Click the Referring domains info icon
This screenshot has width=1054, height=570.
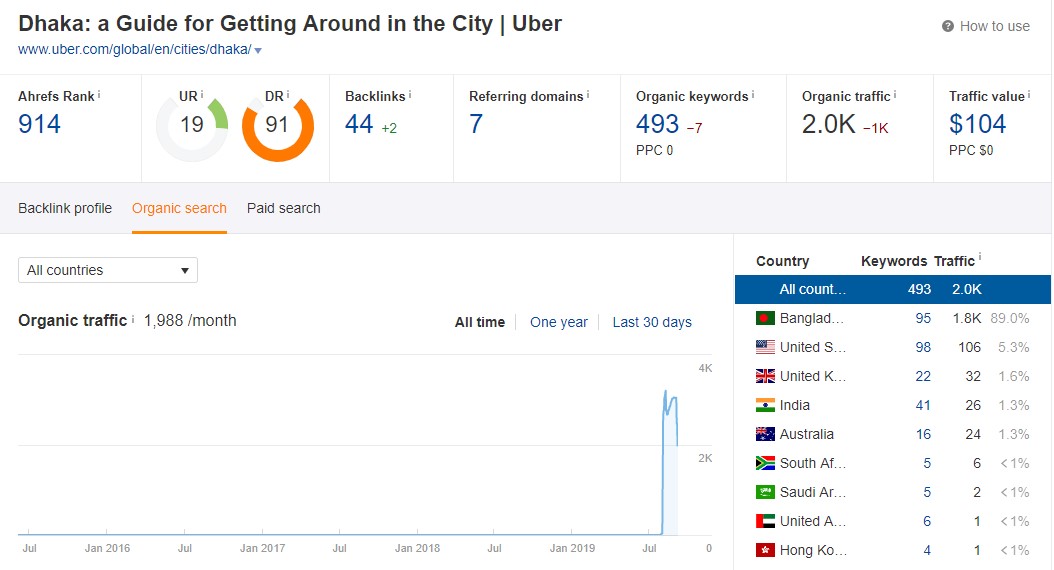pyautogui.click(x=587, y=95)
